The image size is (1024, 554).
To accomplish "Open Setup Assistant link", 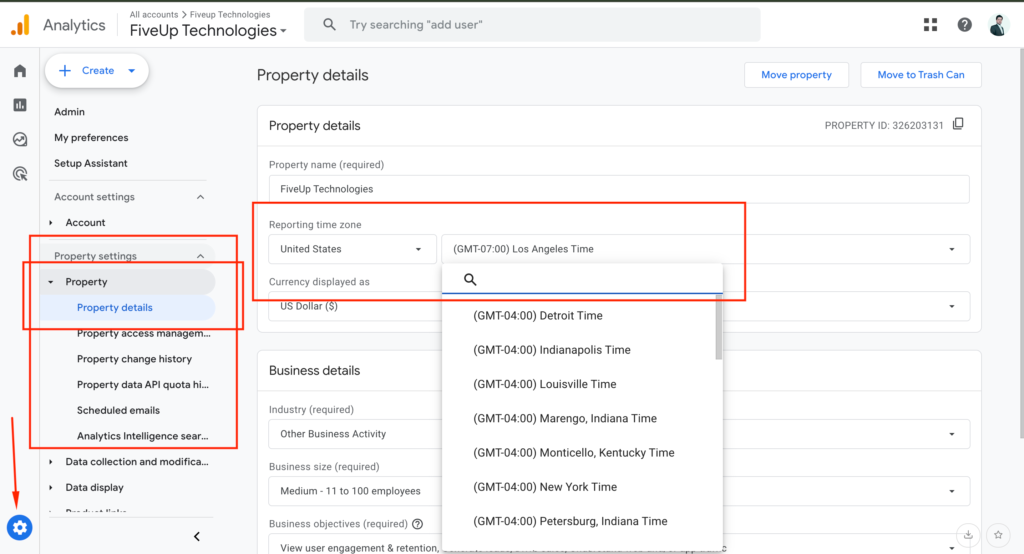I will (91, 163).
